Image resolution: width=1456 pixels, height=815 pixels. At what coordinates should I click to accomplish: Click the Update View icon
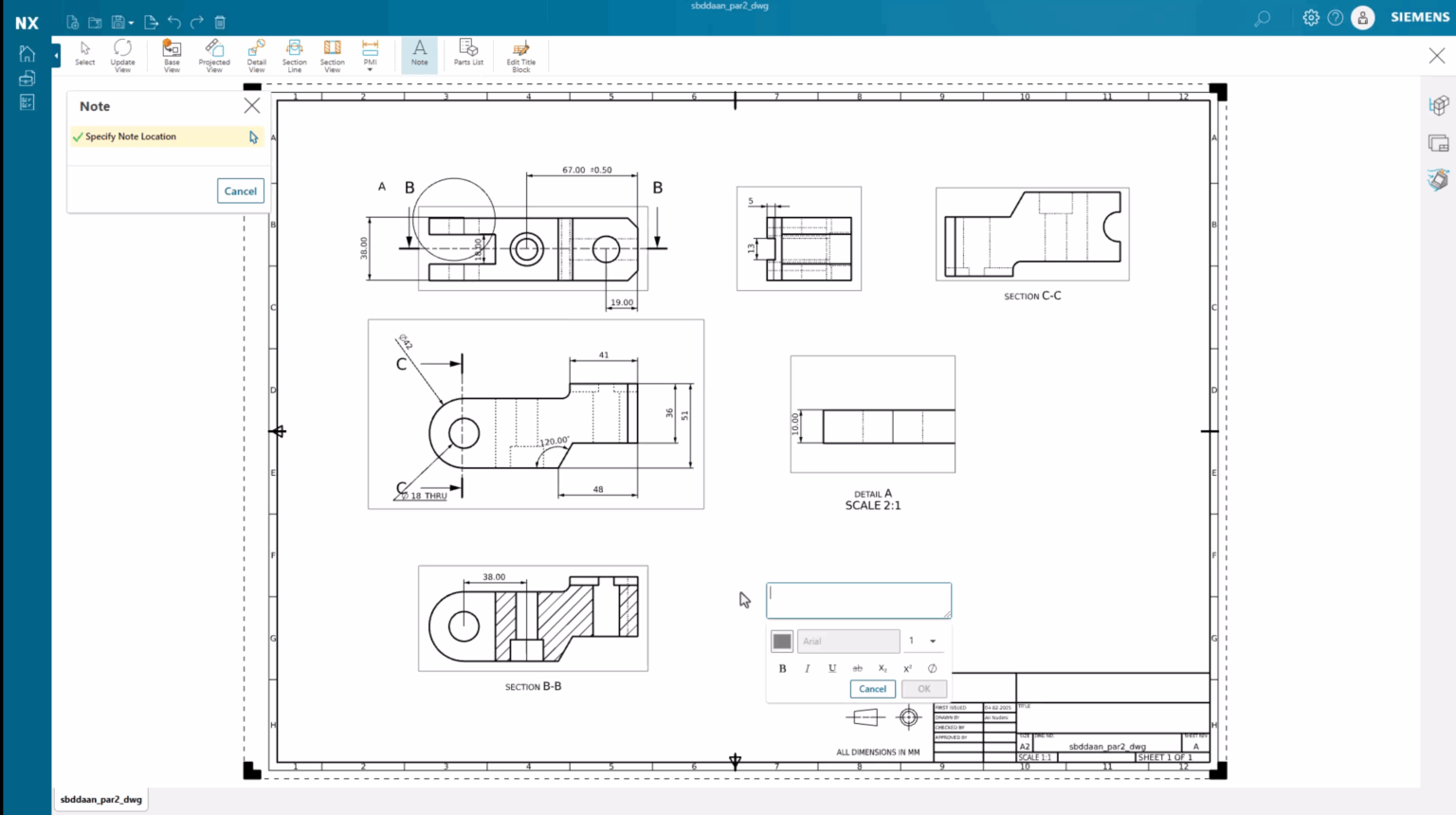pos(122,55)
